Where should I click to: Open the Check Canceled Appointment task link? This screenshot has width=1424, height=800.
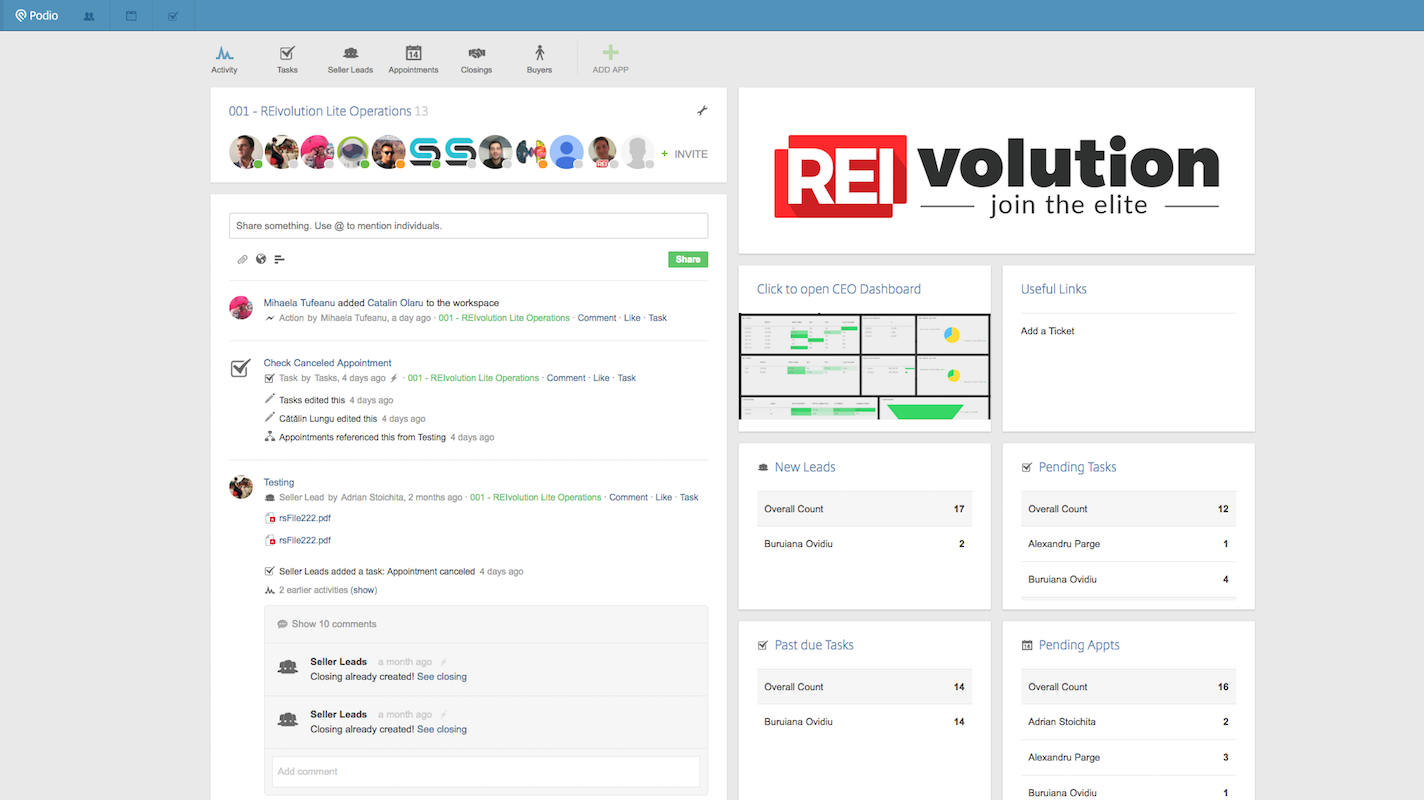[327, 363]
